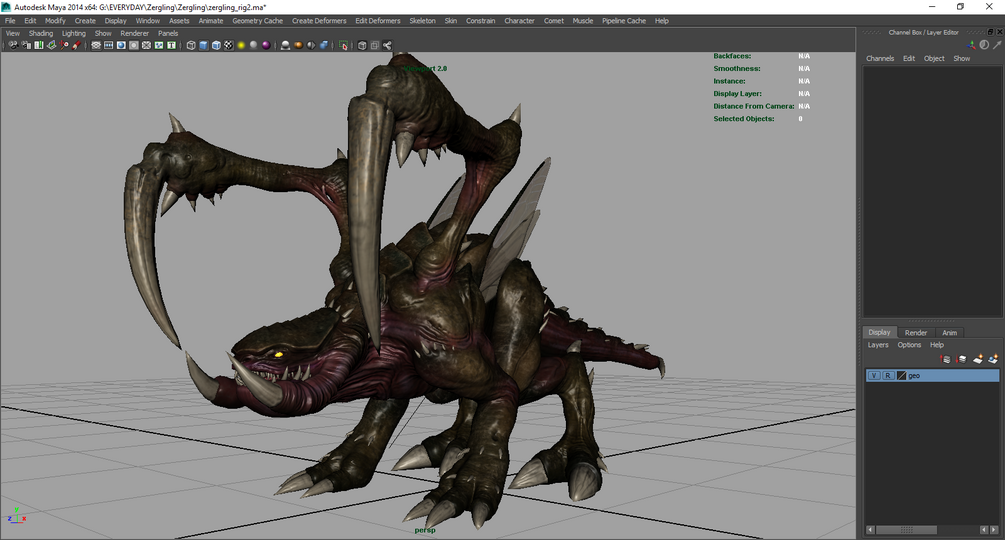Switch to the Render layer tab

(916, 333)
